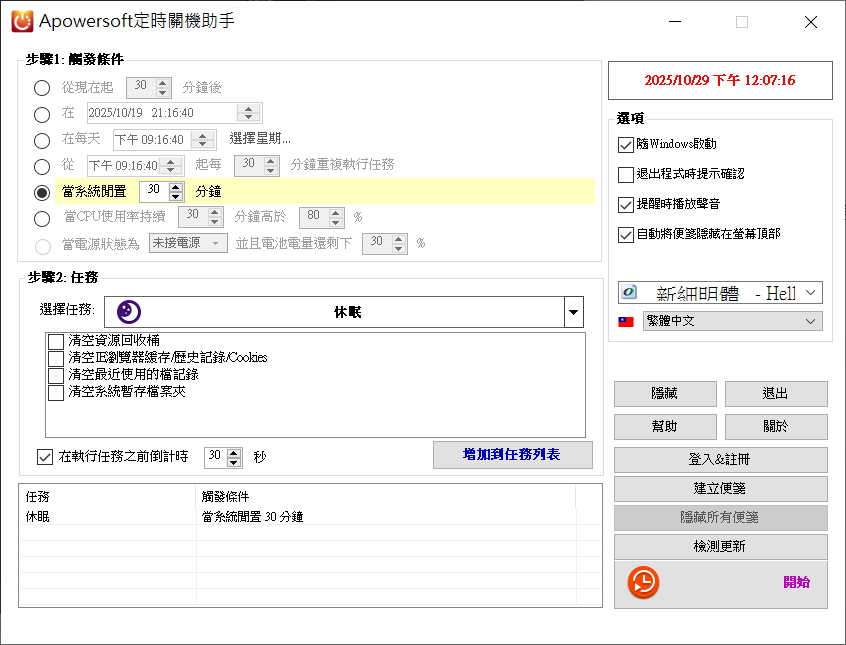Click the 開始 start button label

(x=796, y=582)
